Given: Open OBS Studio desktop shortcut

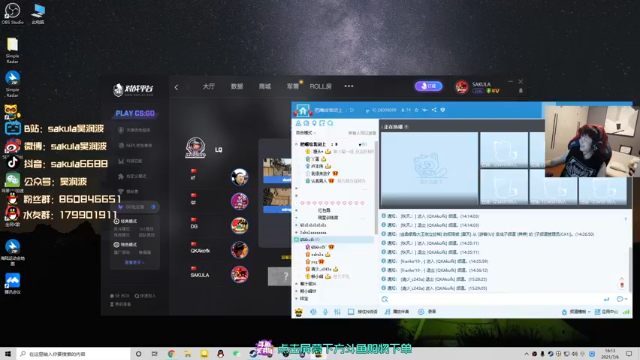Looking at the screenshot, I should click(x=12, y=13).
